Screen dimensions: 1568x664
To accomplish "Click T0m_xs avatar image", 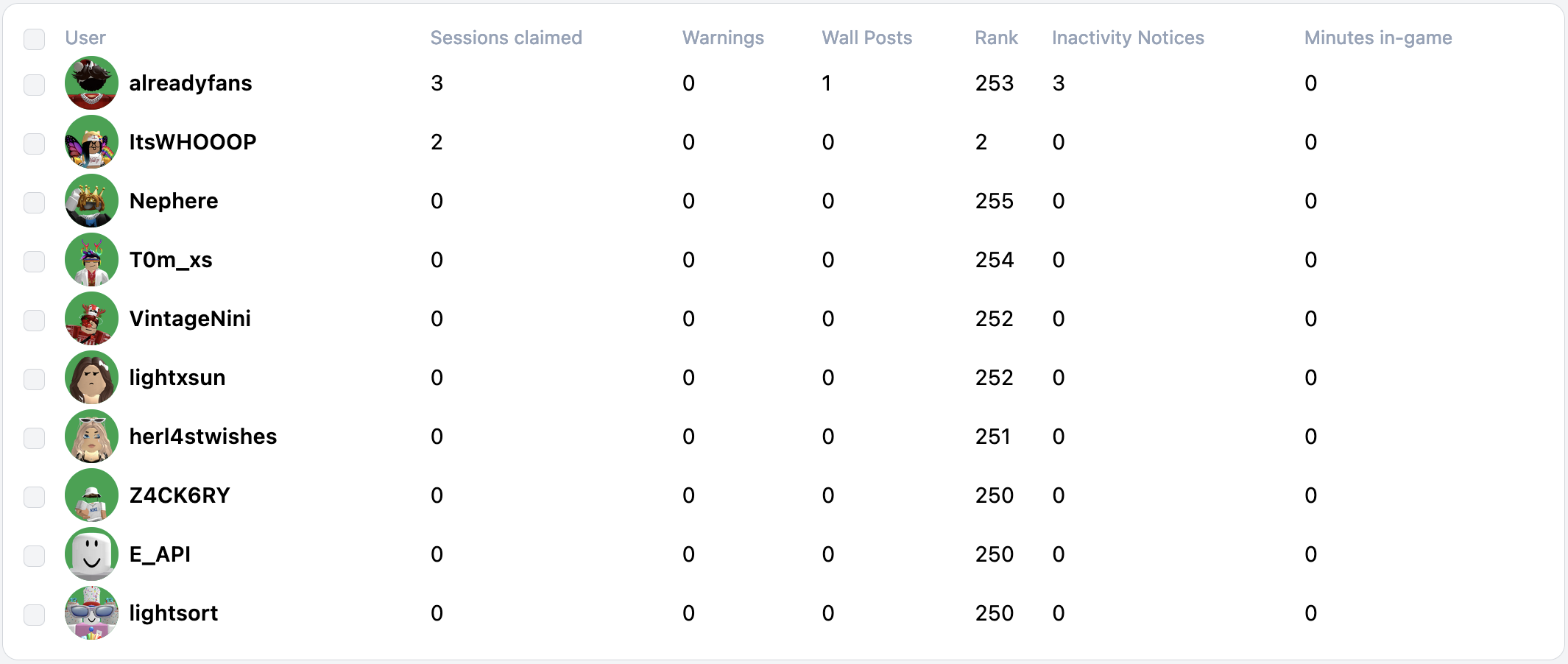I will point(91,260).
